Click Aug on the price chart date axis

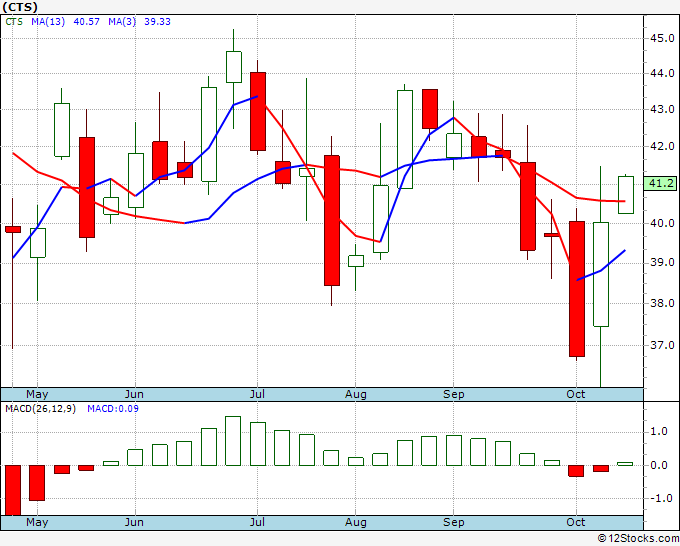(356, 394)
